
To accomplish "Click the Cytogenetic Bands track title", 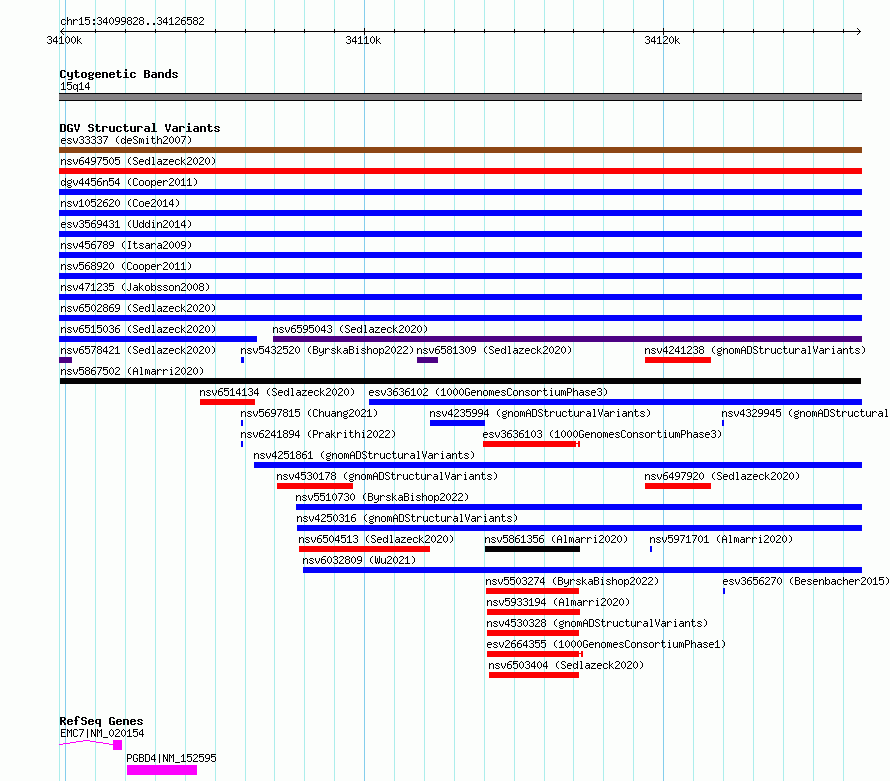I will pyautogui.click(x=119, y=74).
